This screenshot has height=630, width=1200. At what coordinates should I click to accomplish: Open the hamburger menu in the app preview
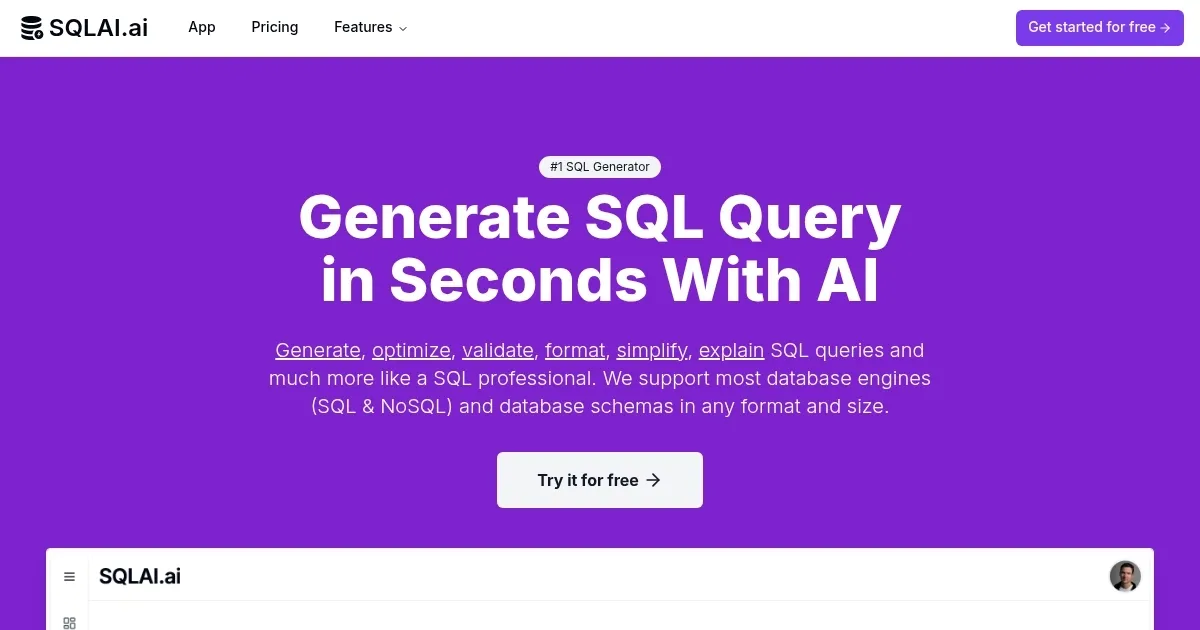69,576
